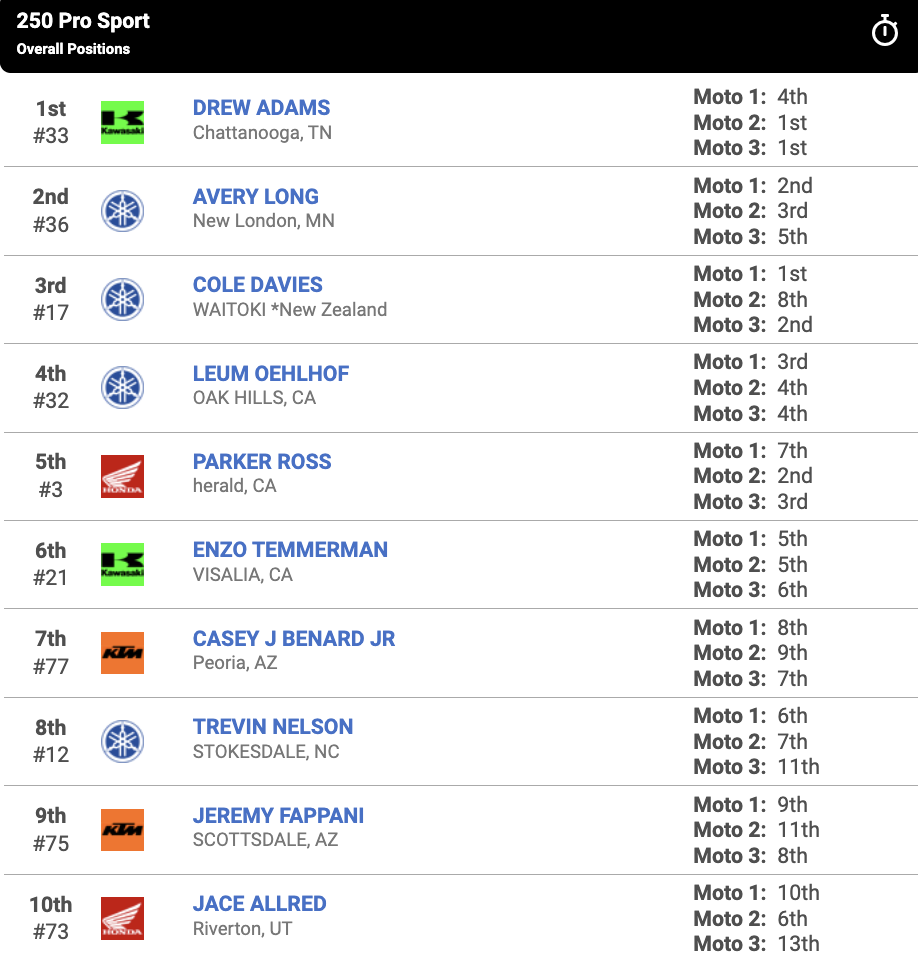Open Cole Davies rider profile
This screenshot has height=960, width=918.
[x=257, y=285]
